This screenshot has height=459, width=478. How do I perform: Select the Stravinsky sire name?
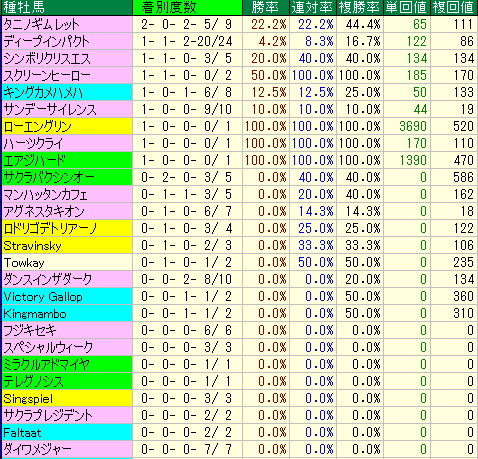[x=32, y=246]
